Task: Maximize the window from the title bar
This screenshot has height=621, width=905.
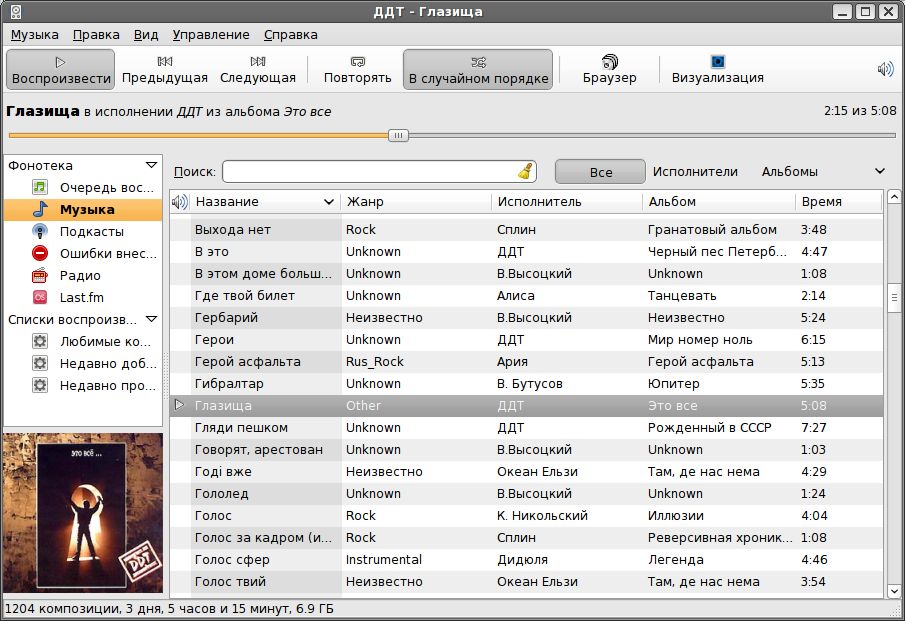Action: (x=865, y=12)
